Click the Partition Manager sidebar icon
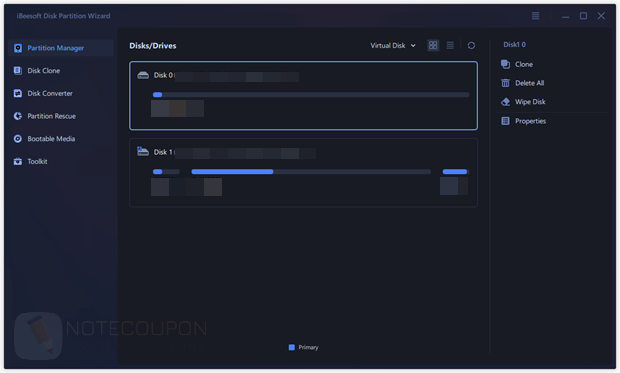This screenshot has width=620, height=373. click(18, 48)
